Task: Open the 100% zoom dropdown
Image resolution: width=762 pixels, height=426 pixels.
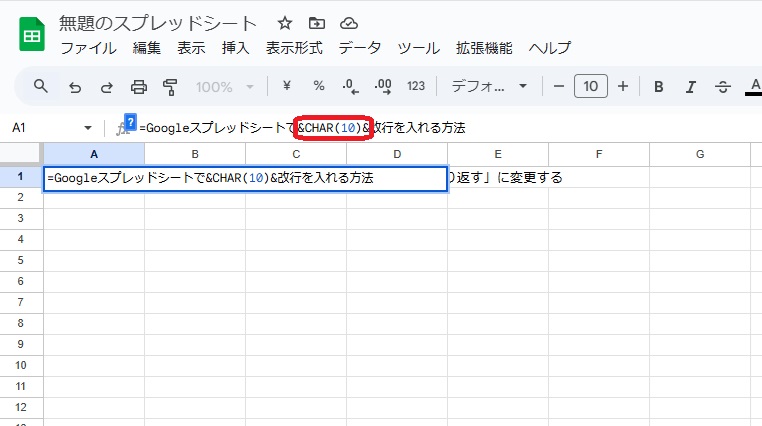Action: pos(225,87)
